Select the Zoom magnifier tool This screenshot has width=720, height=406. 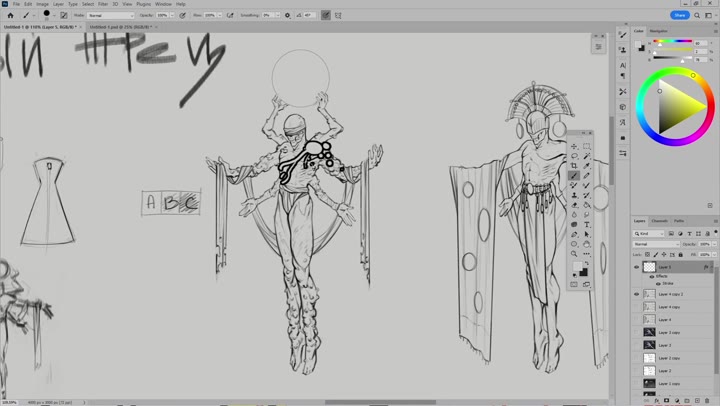574,254
